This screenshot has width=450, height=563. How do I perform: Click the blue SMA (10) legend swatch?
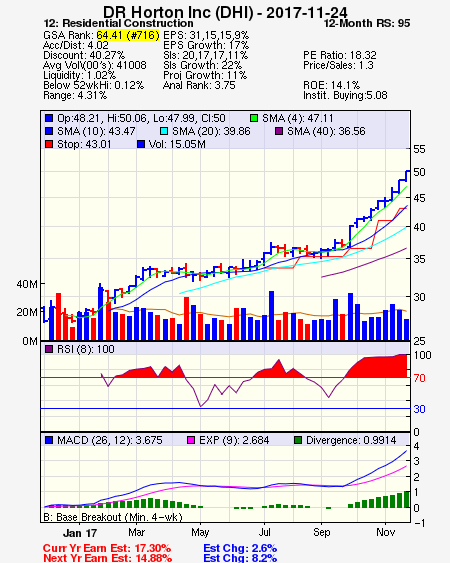point(49,131)
